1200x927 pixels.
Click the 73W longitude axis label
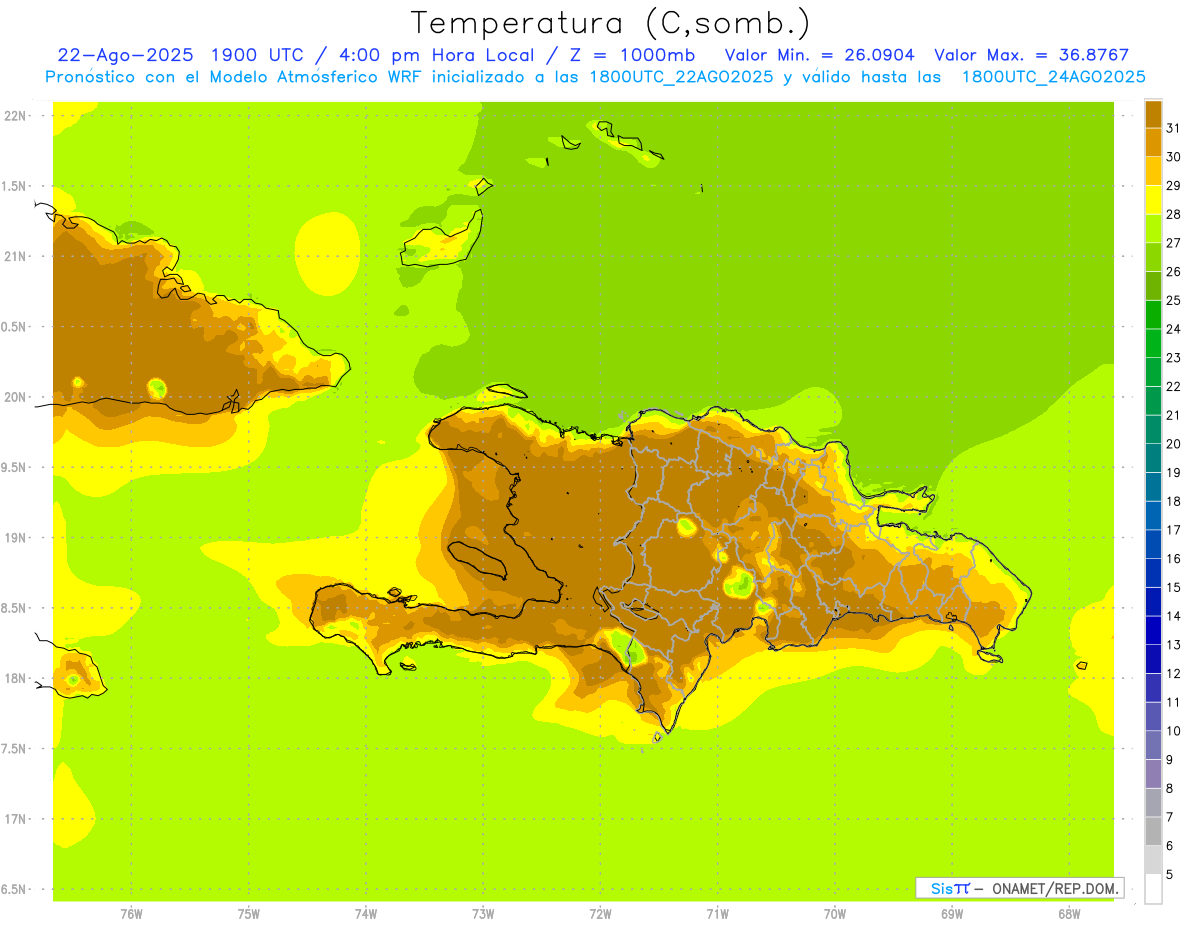483,914
